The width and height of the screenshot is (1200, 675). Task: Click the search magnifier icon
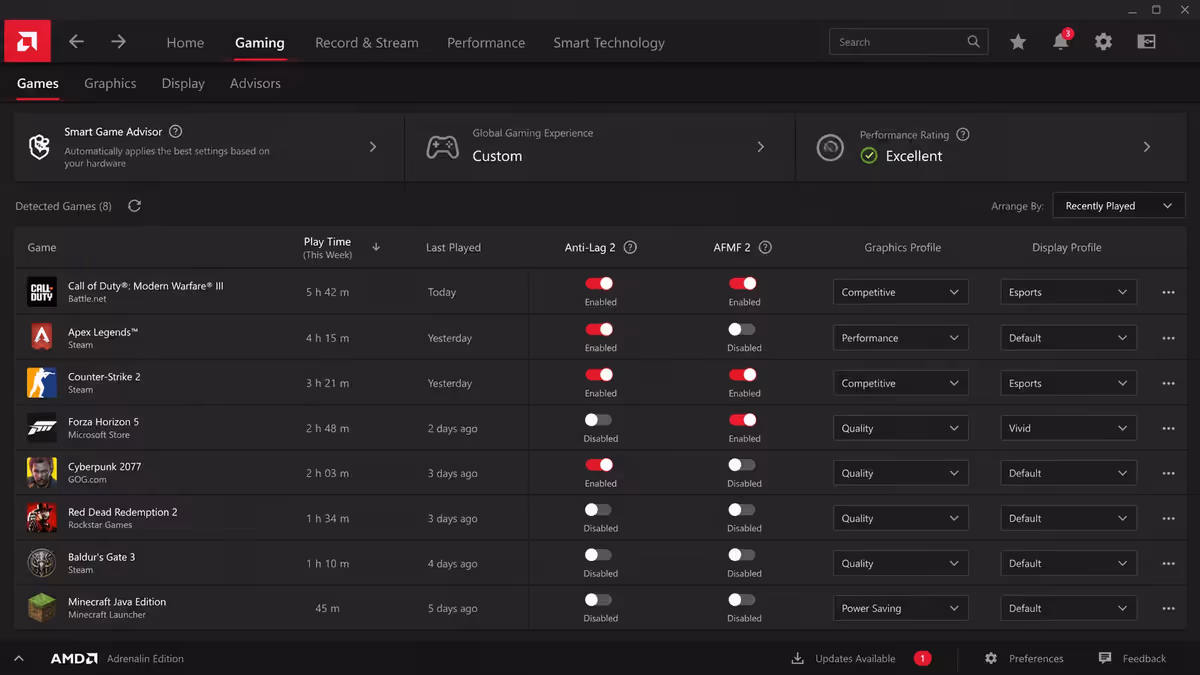[973, 42]
